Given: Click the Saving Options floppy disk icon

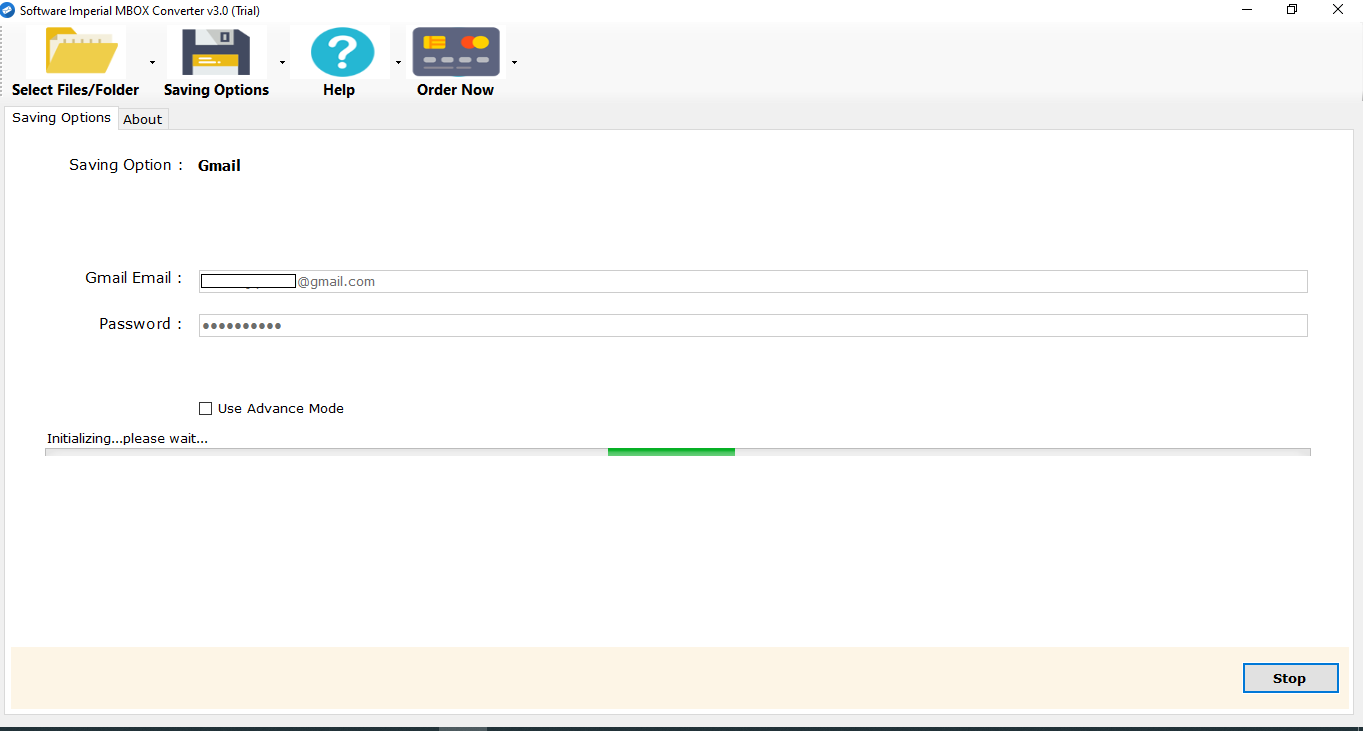Looking at the screenshot, I should (216, 52).
